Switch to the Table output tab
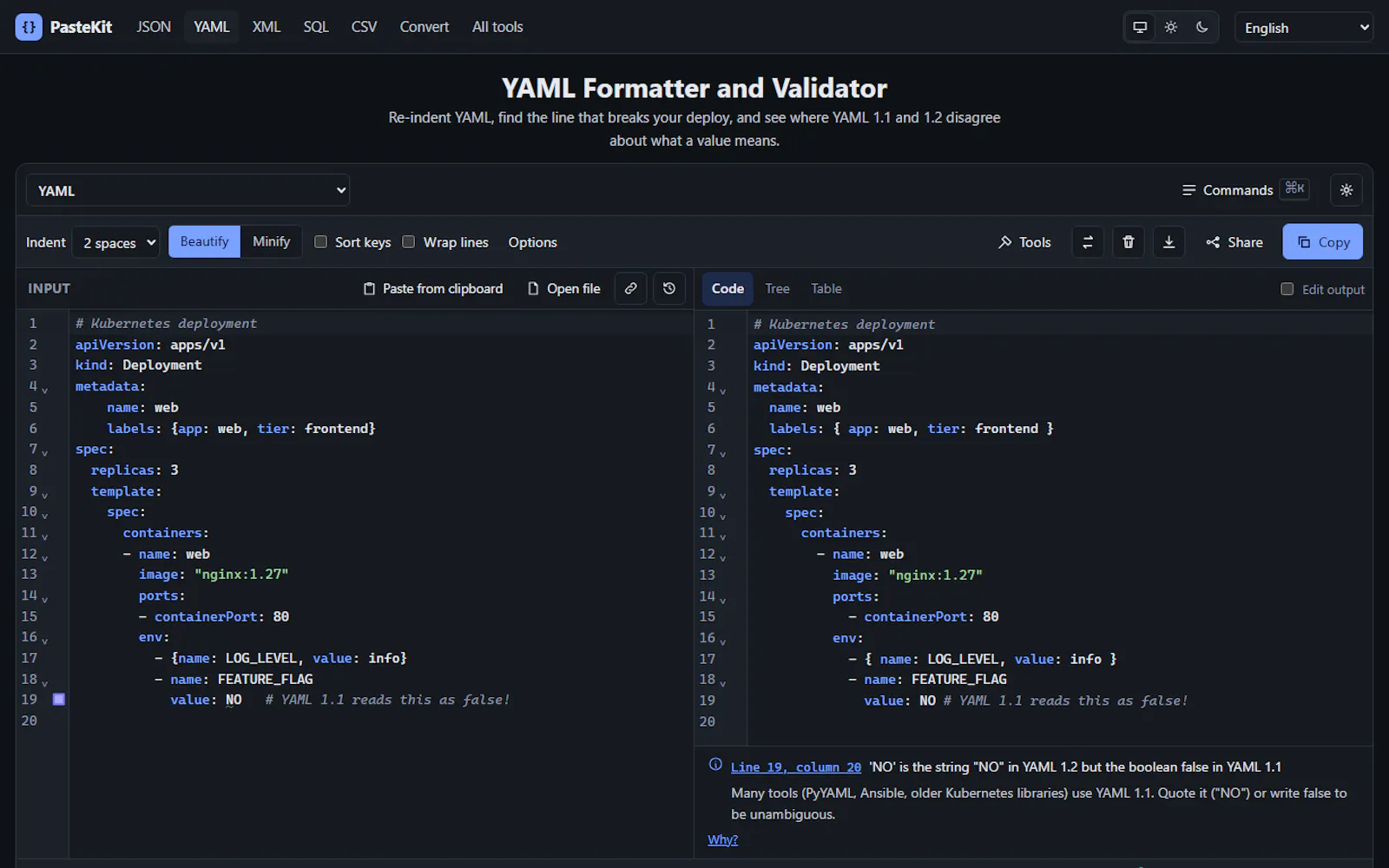The image size is (1389, 868). (826, 288)
